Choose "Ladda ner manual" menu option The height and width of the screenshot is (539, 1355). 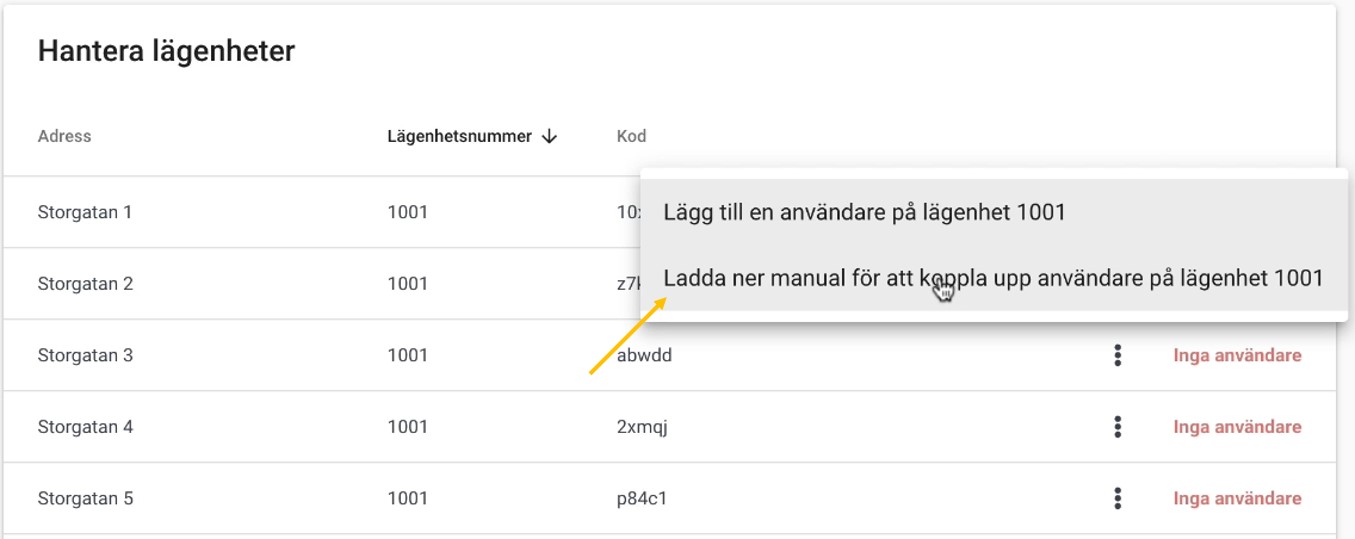pyautogui.click(x=993, y=278)
